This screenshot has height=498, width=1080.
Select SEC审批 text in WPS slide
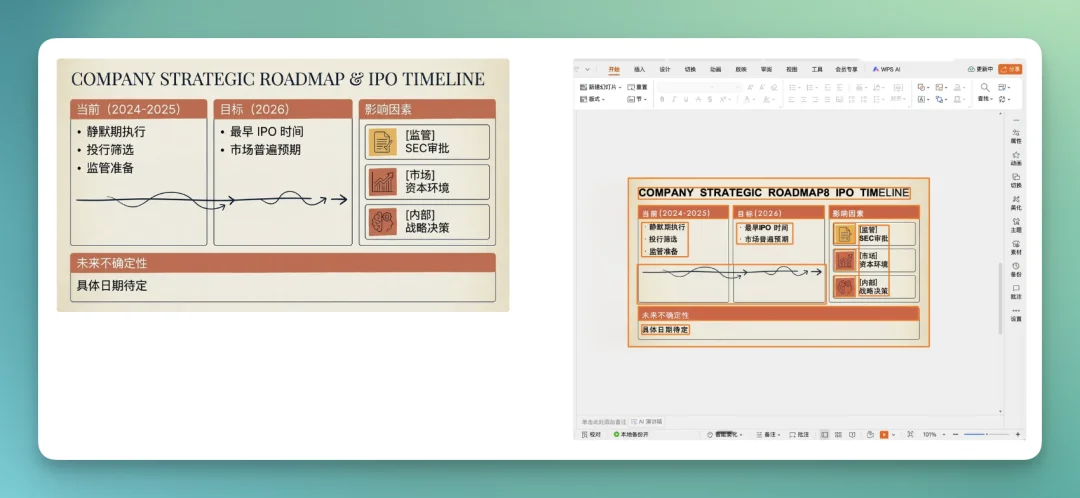point(873,238)
